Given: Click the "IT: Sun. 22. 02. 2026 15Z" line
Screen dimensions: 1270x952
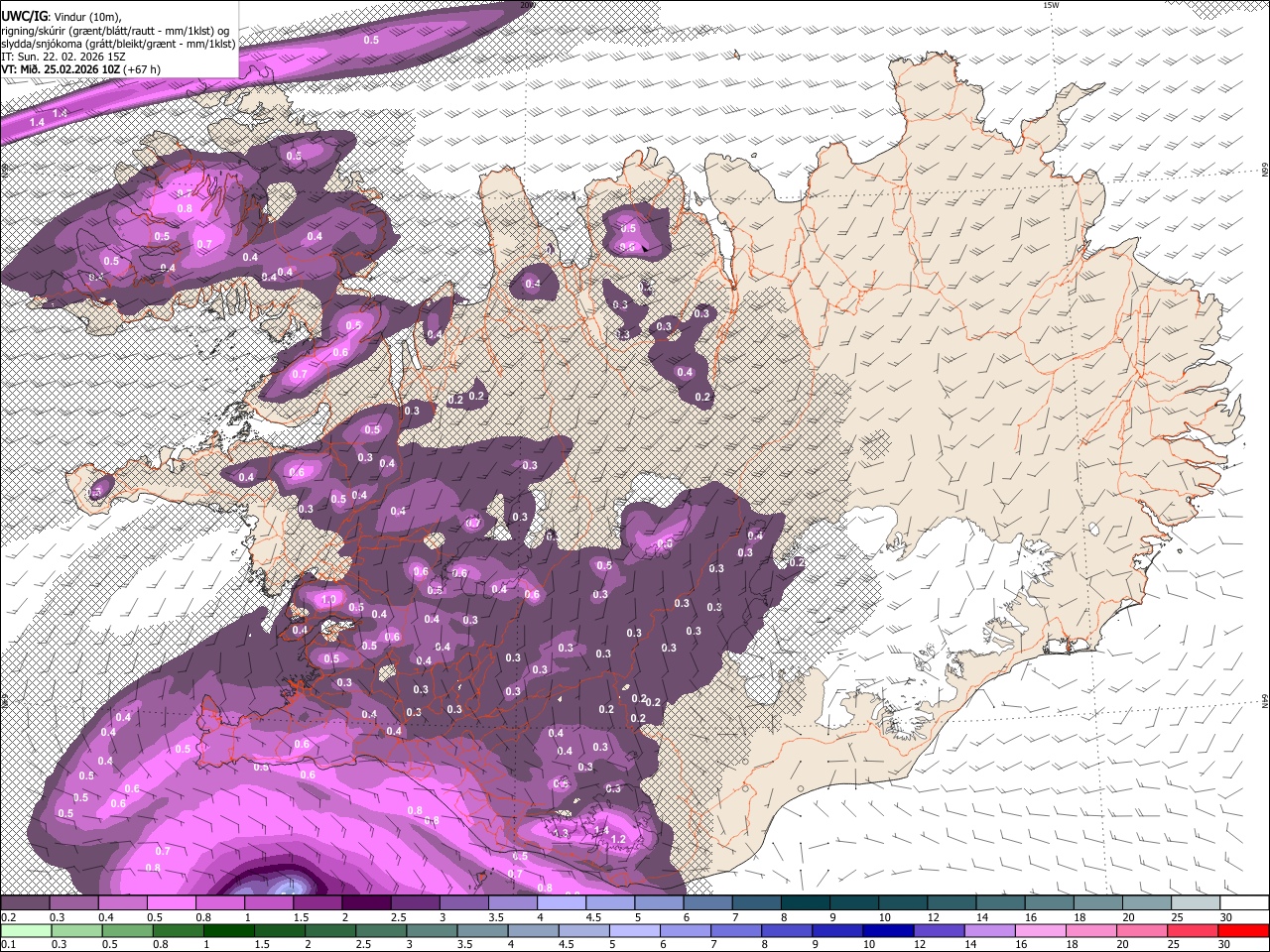Looking at the screenshot, I should pos(63,57).
